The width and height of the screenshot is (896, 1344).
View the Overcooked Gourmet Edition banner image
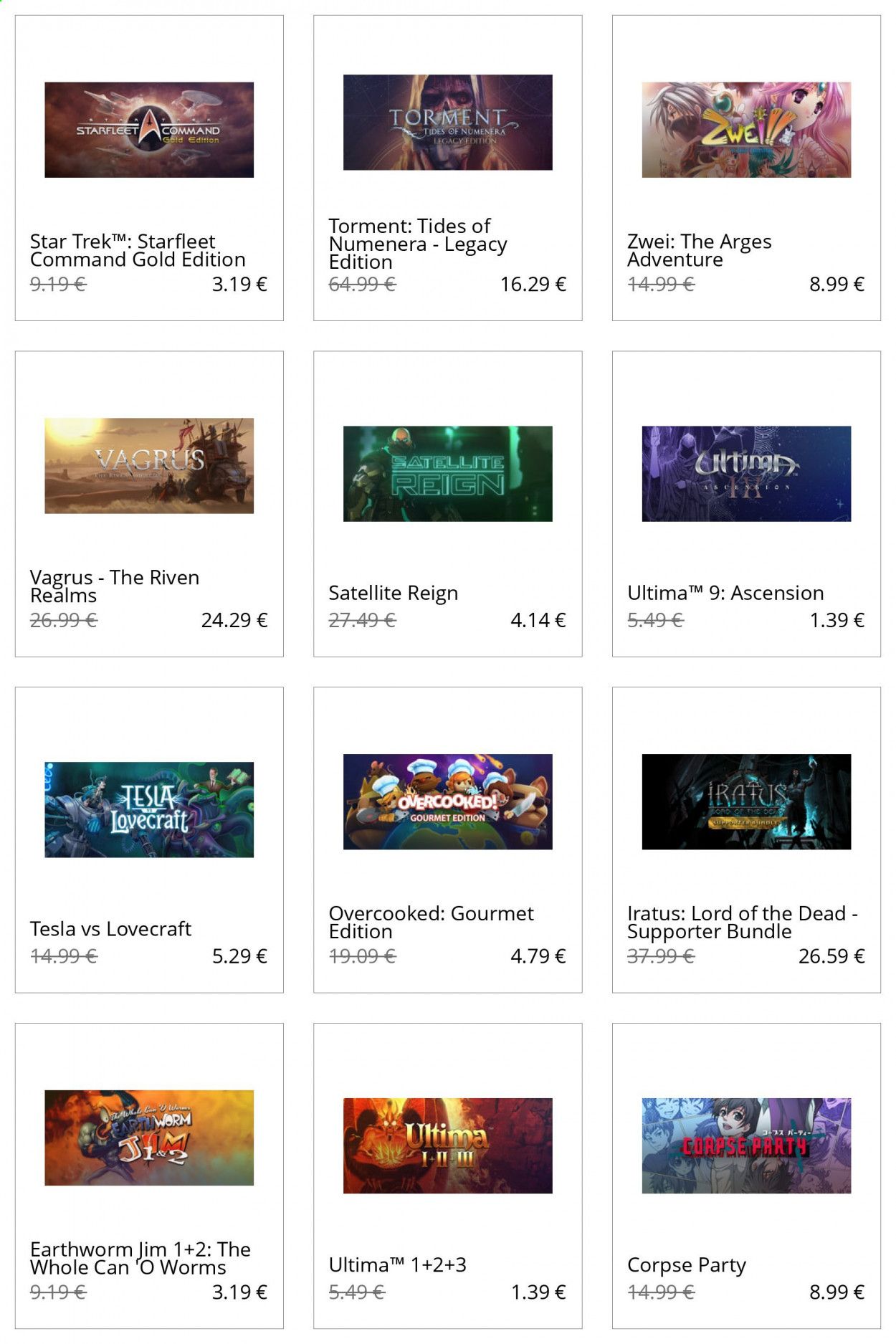click(x=448, y=802)
